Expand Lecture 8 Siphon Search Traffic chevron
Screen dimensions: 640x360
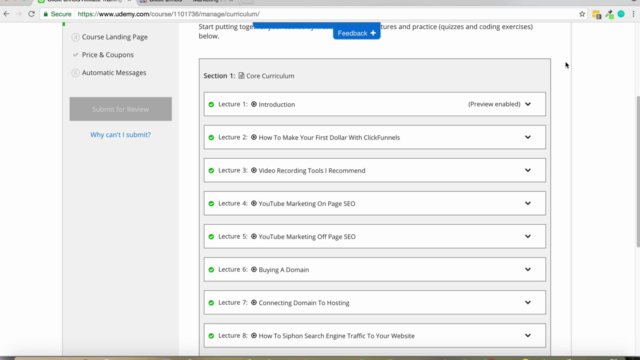click(x=528, y=336)
